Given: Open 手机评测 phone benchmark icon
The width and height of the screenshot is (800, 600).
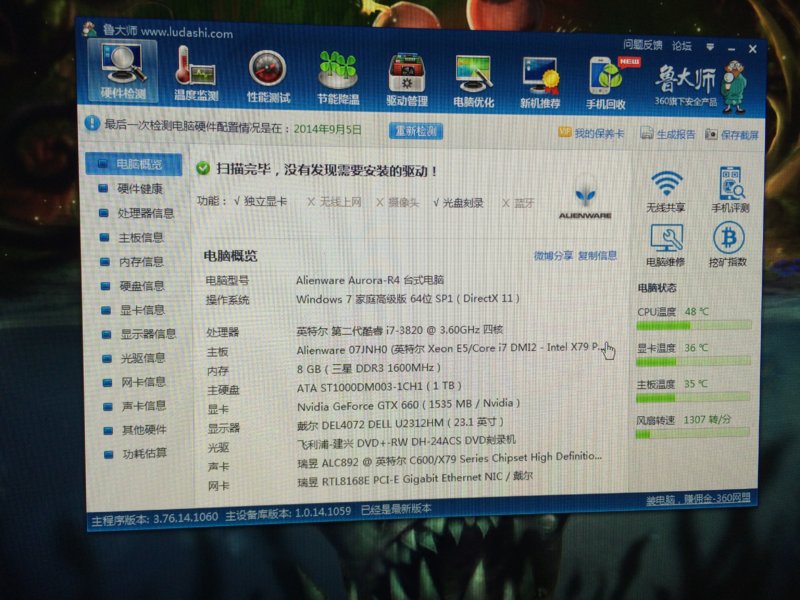Looking at the screenshot, I should [730, 189].
